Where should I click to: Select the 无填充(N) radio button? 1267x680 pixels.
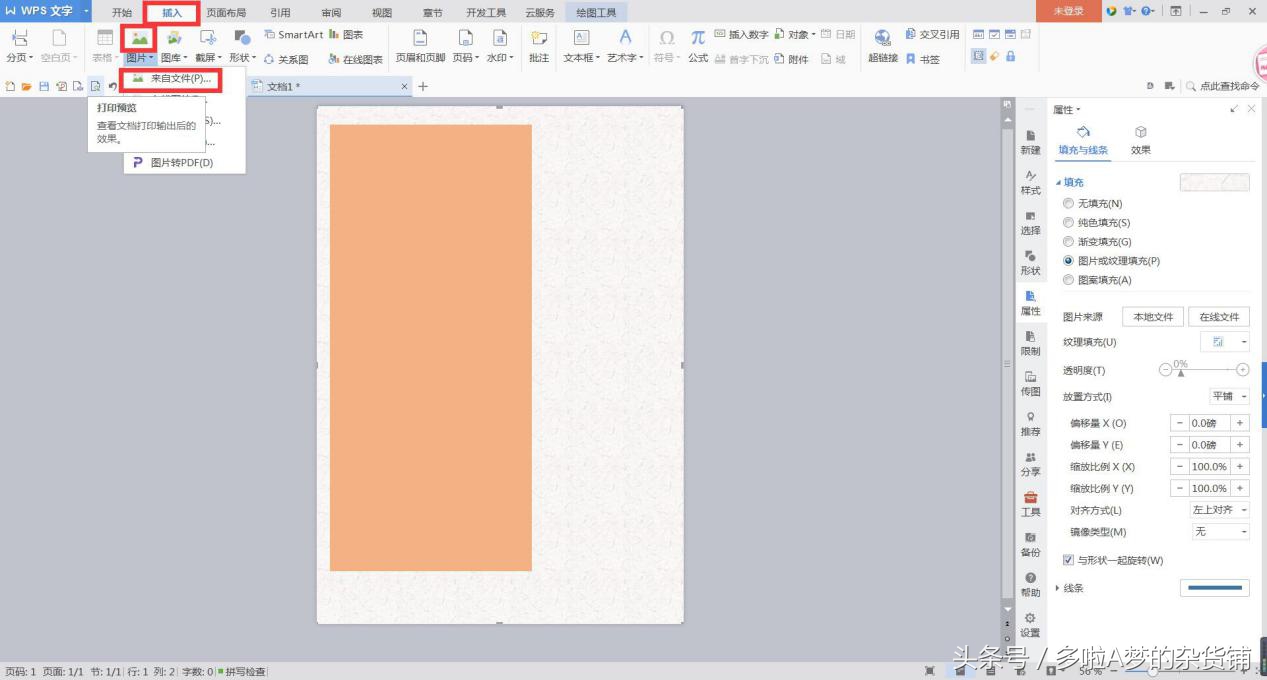1068,203
